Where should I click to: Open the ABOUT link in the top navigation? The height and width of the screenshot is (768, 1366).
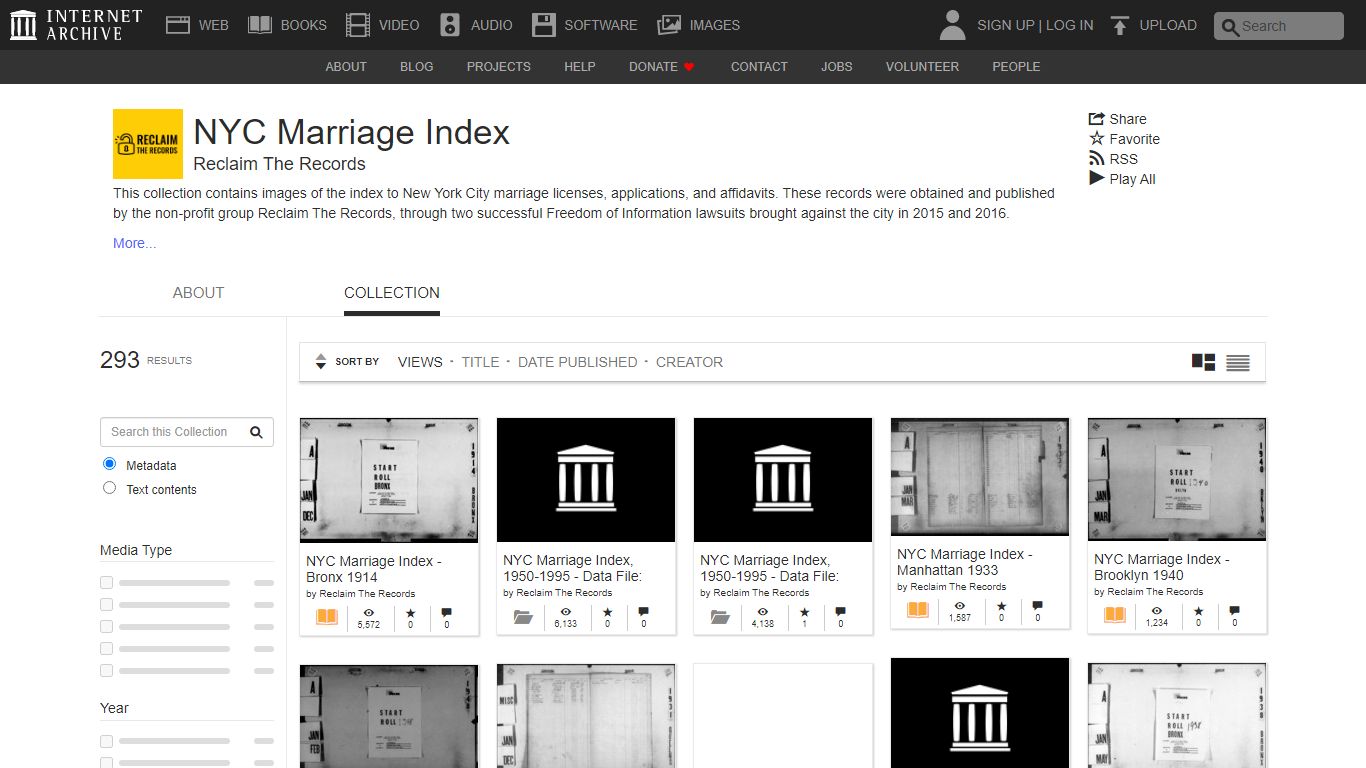[346, 67]
